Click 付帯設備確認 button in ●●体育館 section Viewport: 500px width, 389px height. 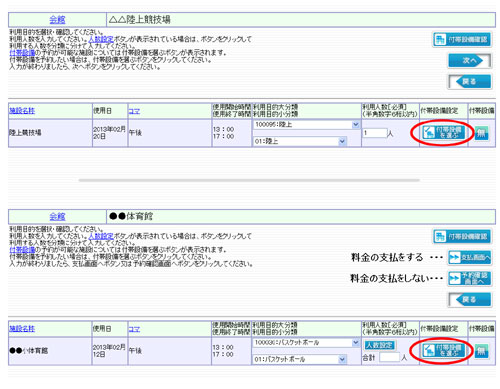pos(462,237)
